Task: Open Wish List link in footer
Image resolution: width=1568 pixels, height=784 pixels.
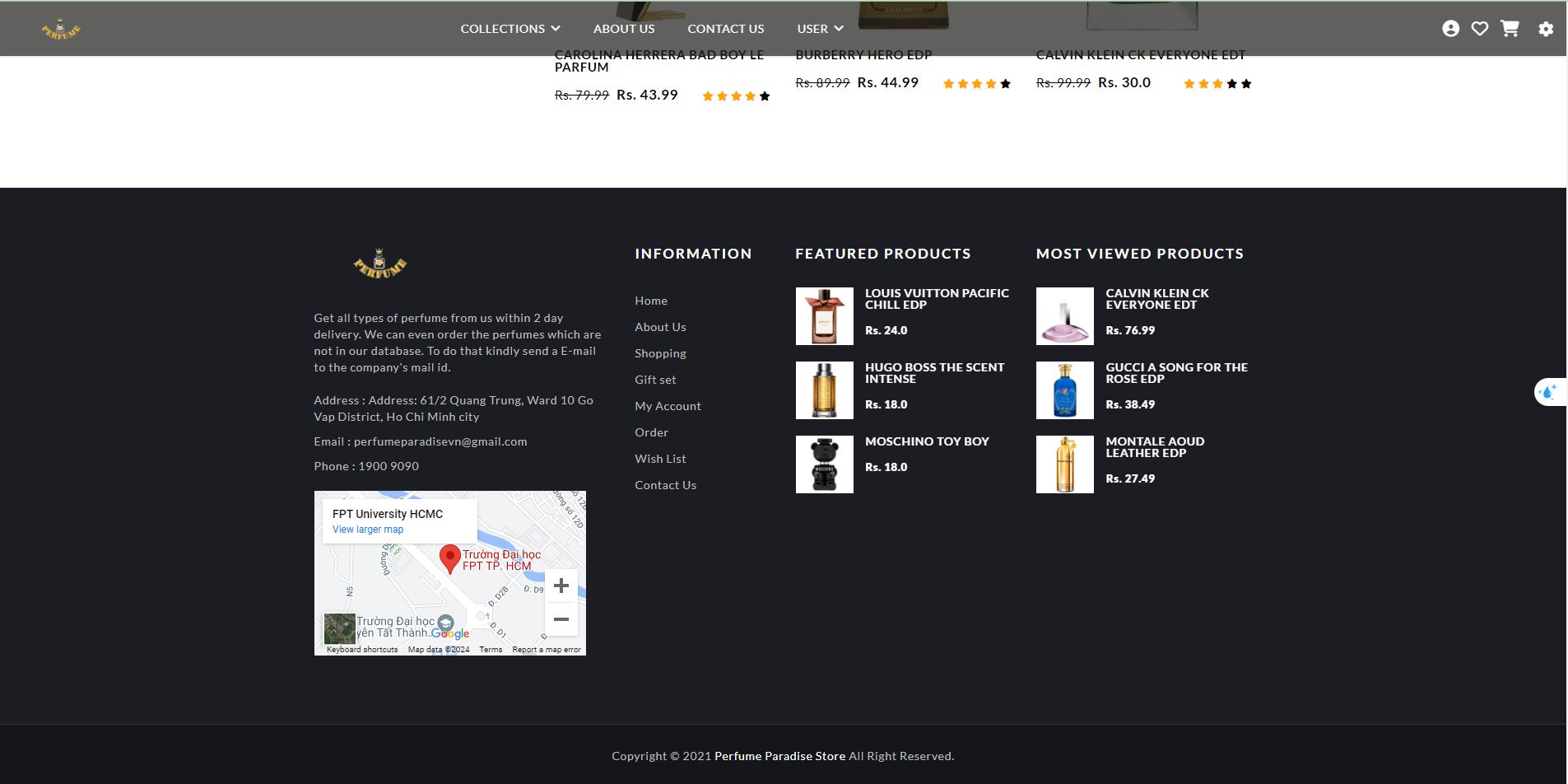Action: pyautogui.click(x=660, y=459)
